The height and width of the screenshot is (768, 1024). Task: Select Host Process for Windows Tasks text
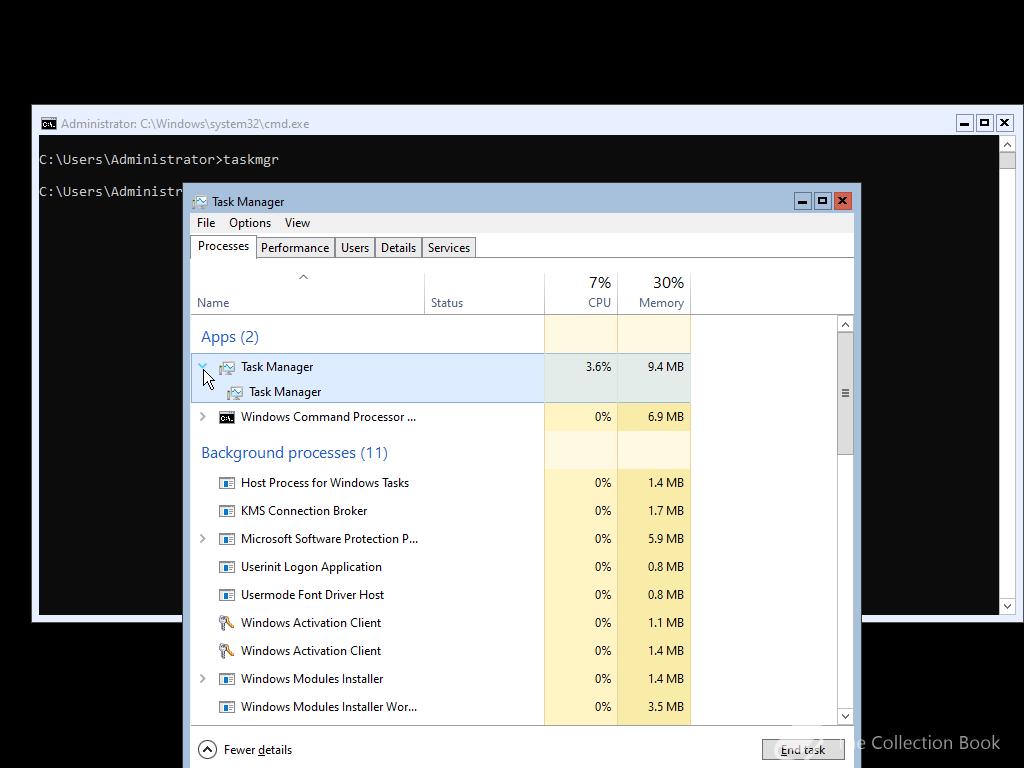[325, 483]
